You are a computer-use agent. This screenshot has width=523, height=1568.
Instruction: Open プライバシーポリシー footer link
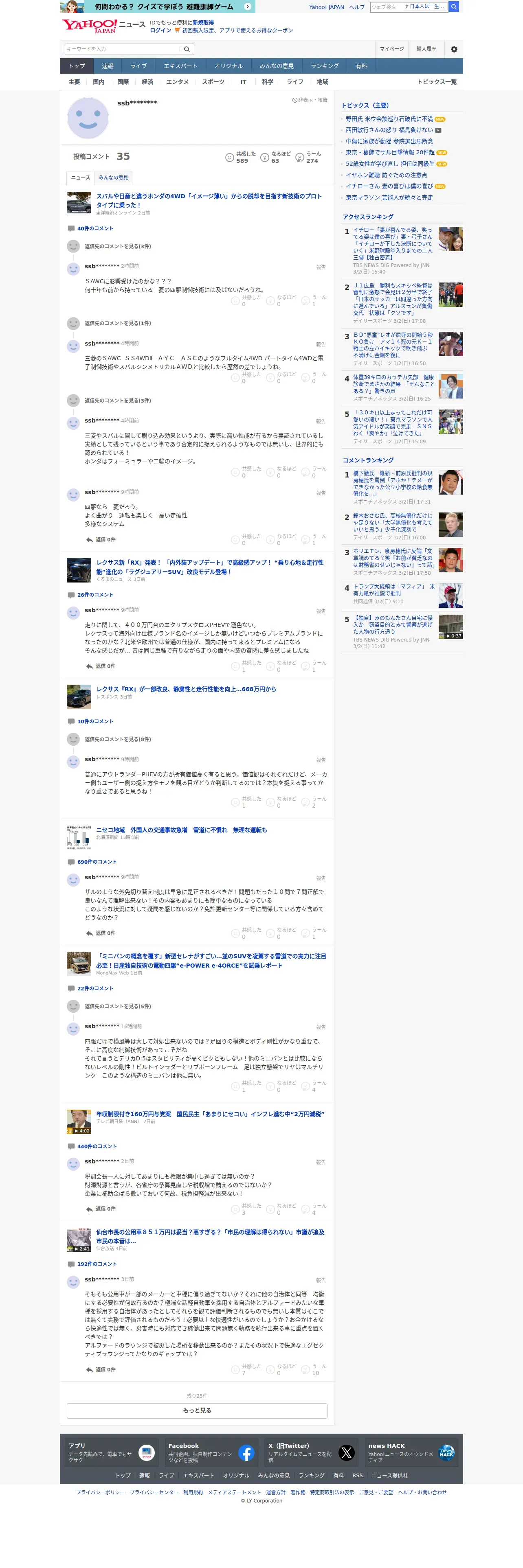[x=101, y=1493]
